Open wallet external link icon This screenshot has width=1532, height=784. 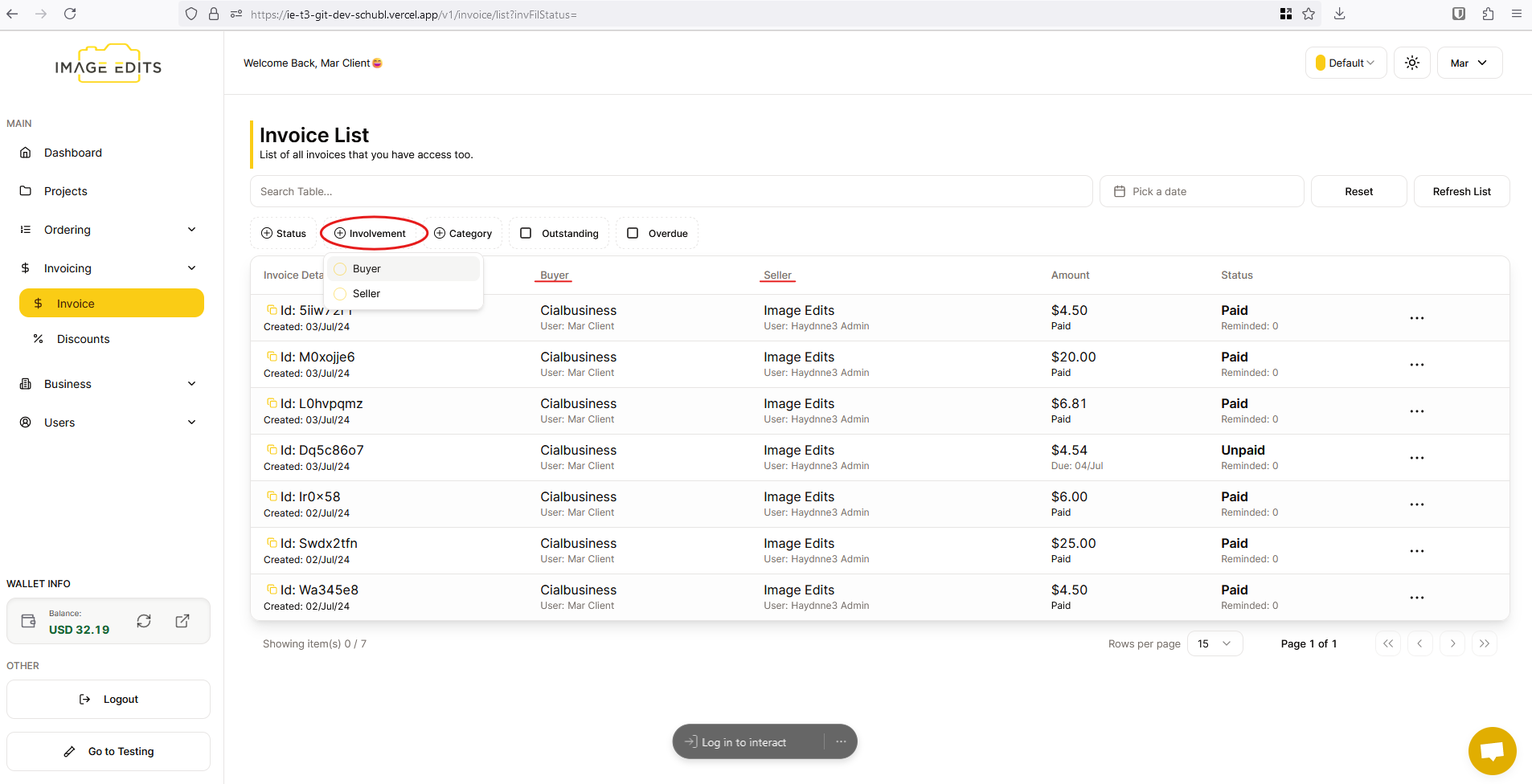click(x=182, y=621)
